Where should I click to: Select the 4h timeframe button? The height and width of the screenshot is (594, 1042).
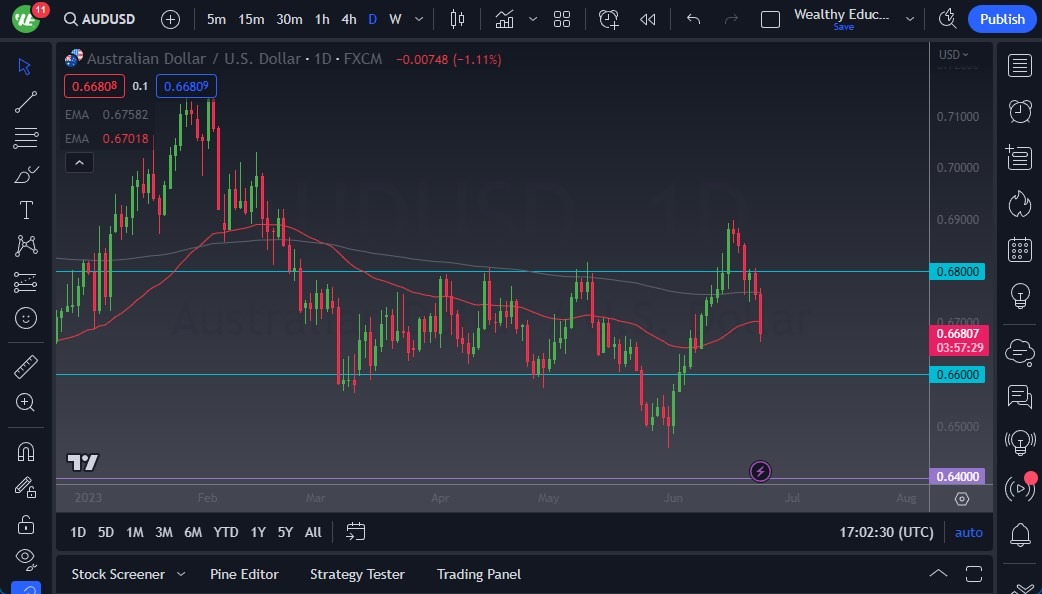(x=348, y=19)
